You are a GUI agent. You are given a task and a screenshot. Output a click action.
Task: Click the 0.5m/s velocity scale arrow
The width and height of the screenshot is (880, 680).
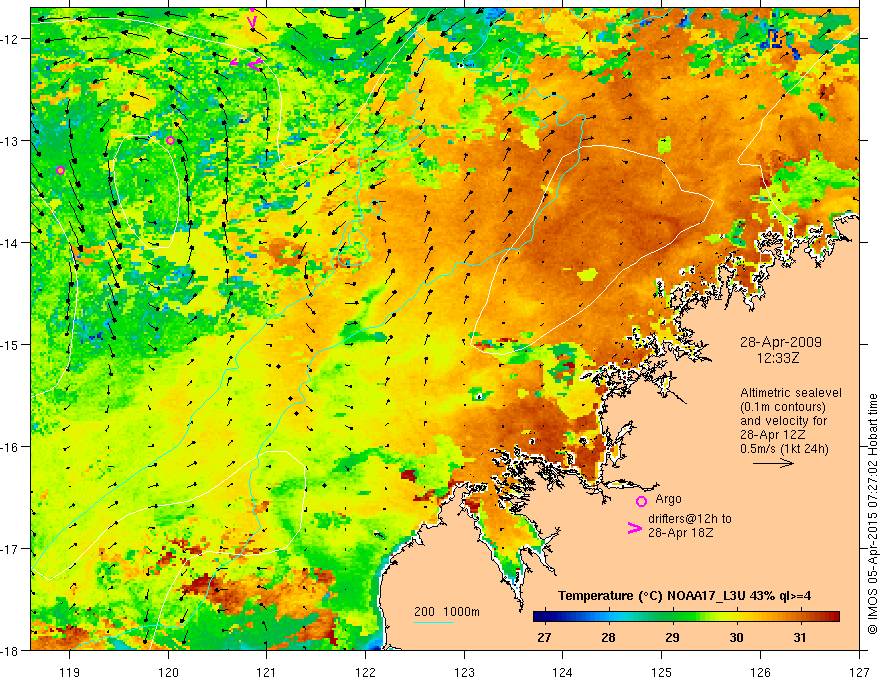click(773, 463)
